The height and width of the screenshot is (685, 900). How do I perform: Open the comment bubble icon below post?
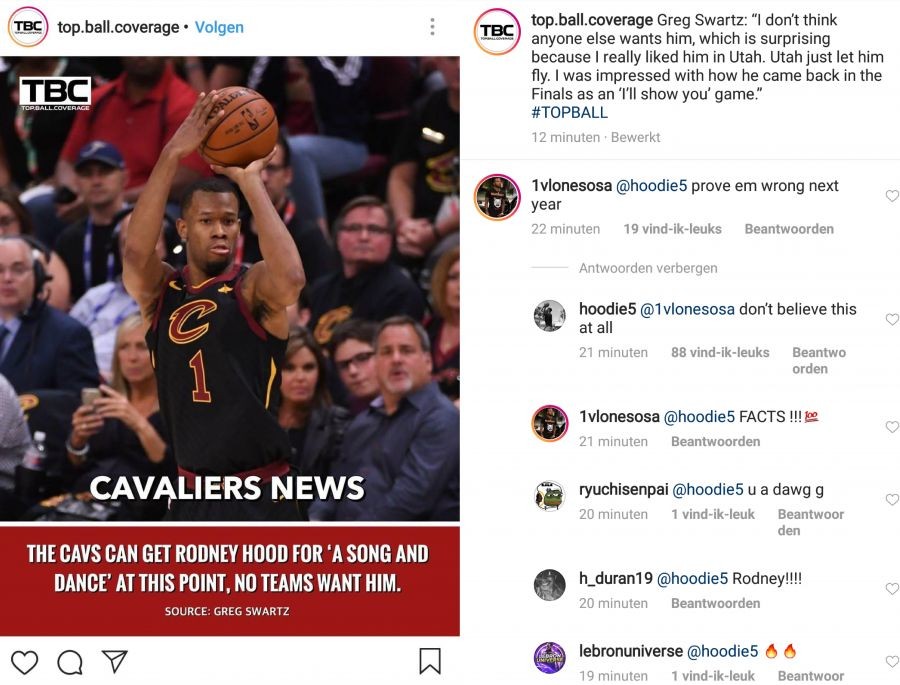point(70,662)
